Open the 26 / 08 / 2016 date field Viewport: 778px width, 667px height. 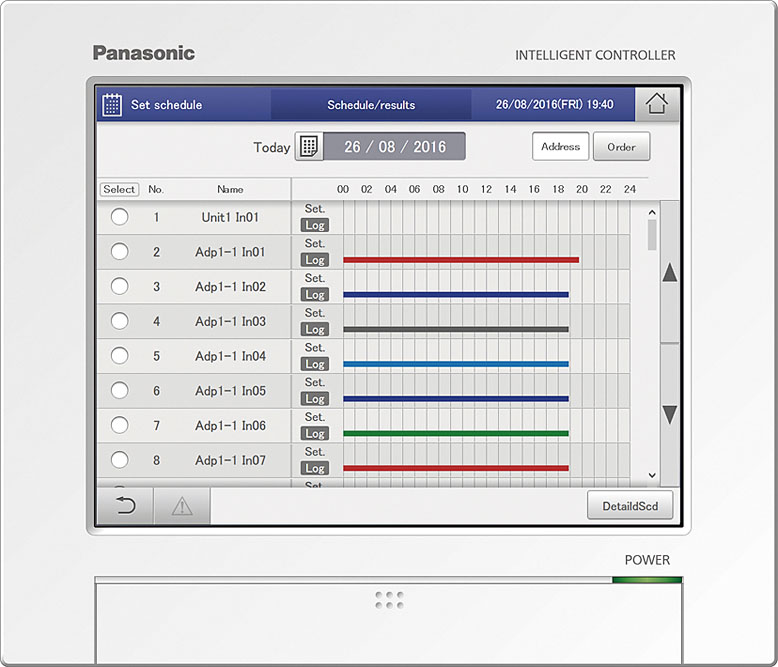[395, 147]
